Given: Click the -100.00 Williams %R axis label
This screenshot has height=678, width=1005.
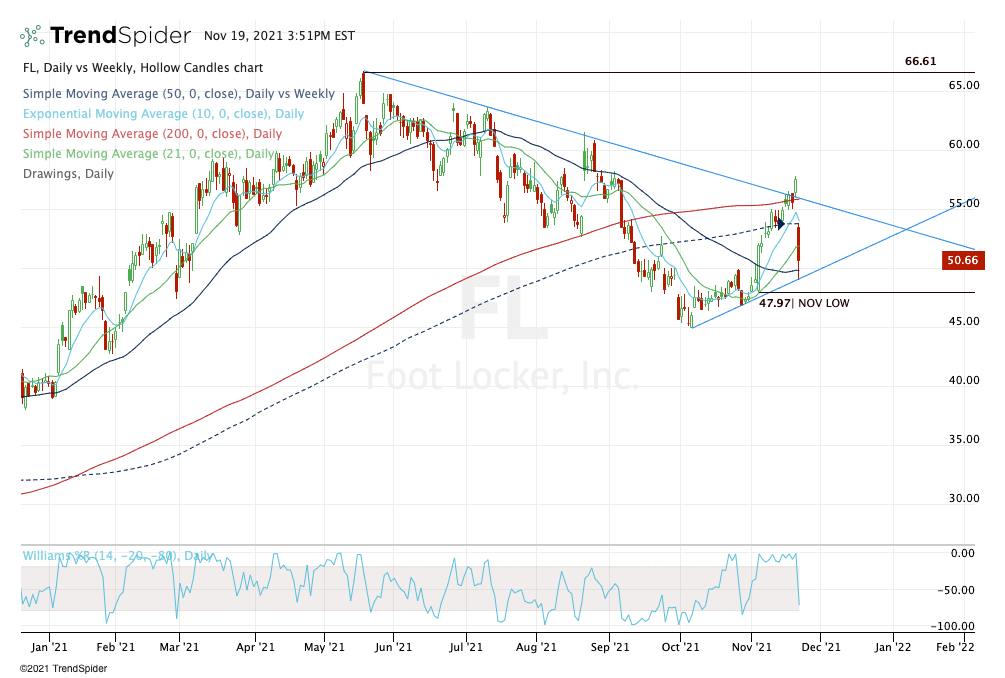Looking at the screenshot, I should 952,626.
